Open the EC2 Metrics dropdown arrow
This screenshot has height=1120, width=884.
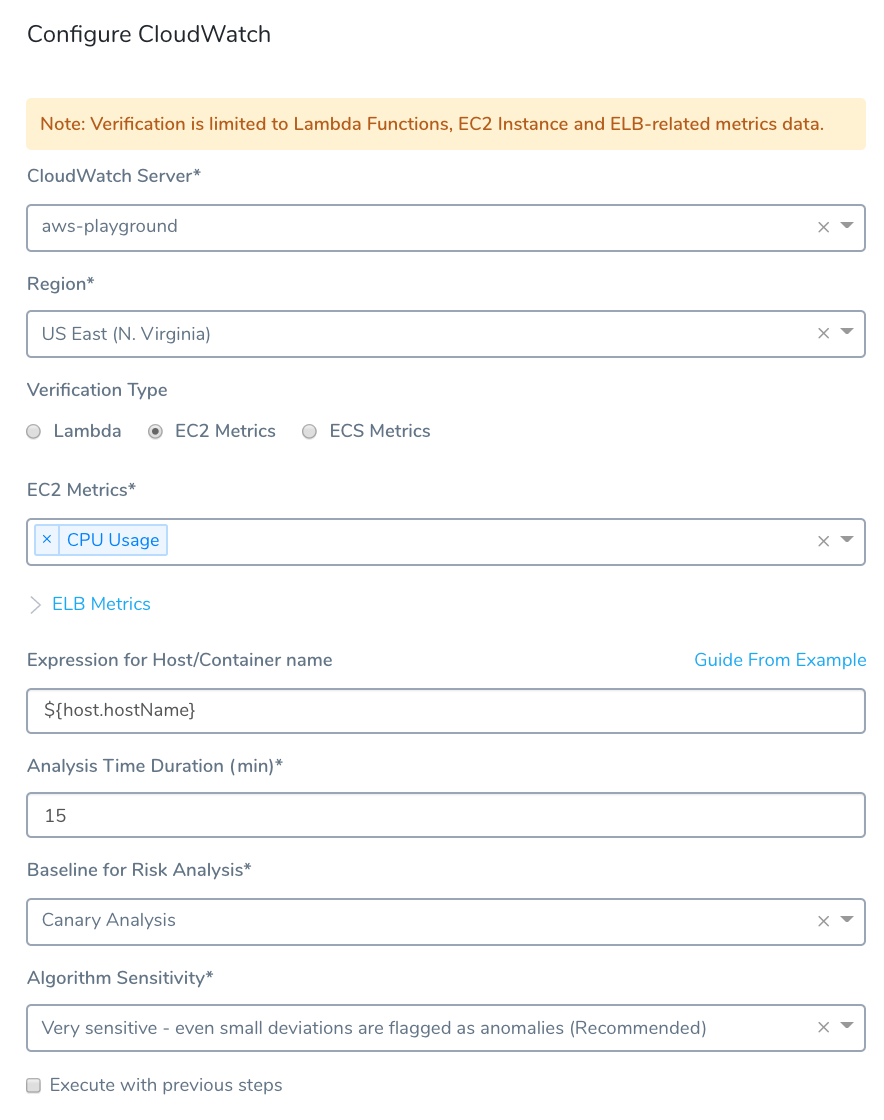pos(847,539)
